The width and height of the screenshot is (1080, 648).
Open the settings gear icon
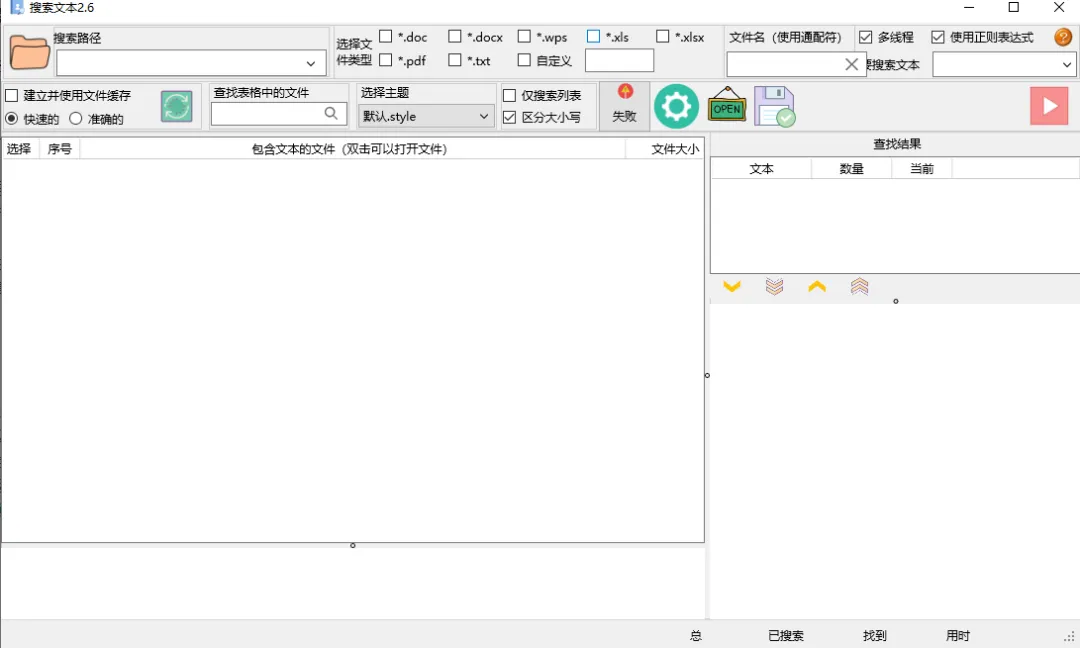(676, 105)
